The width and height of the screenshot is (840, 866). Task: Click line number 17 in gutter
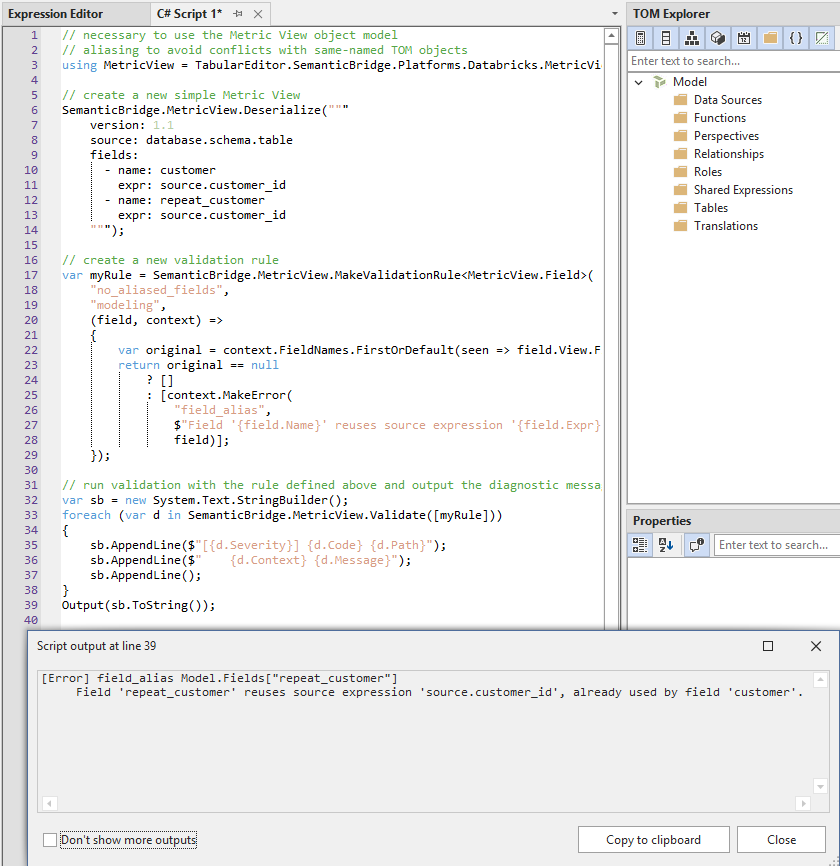(31, 275)
